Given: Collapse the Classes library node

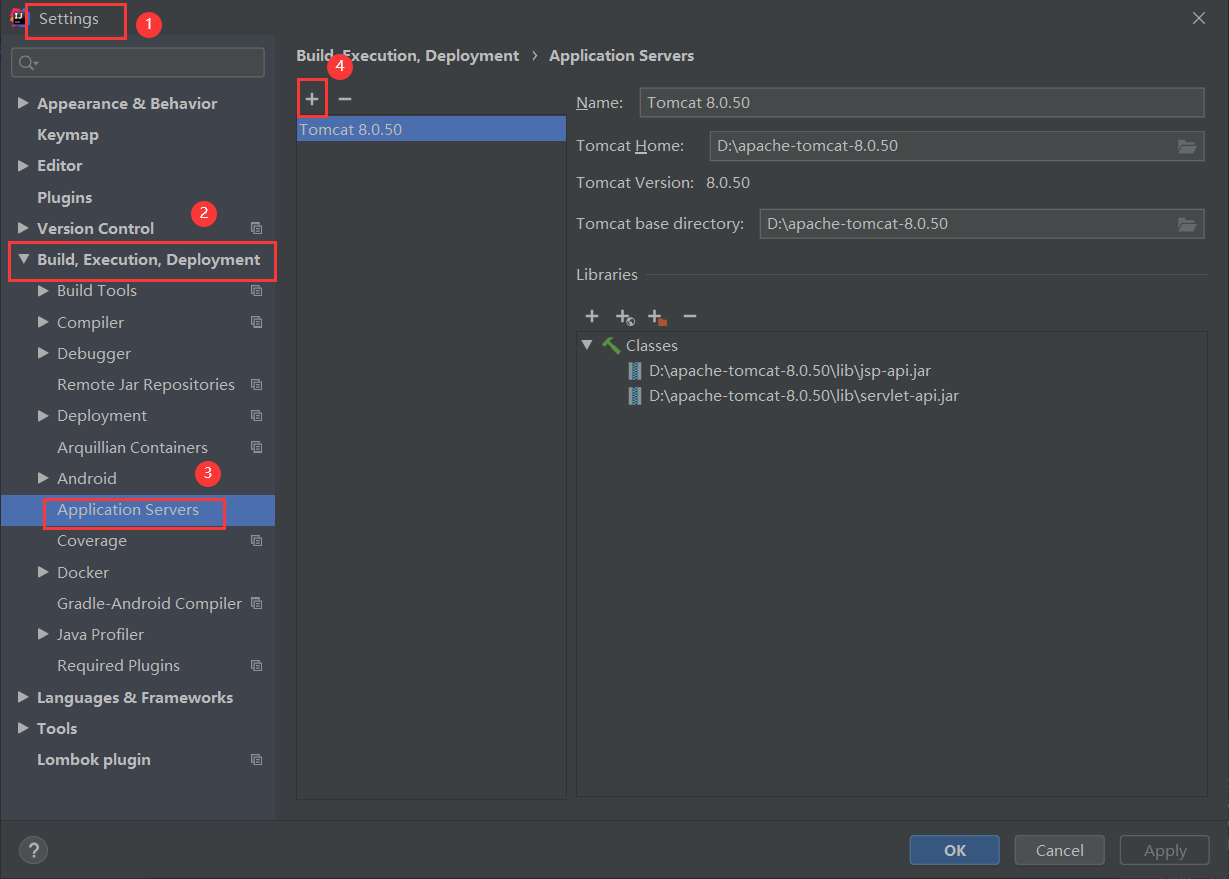Looking at the screenshot, I should 587,345.
